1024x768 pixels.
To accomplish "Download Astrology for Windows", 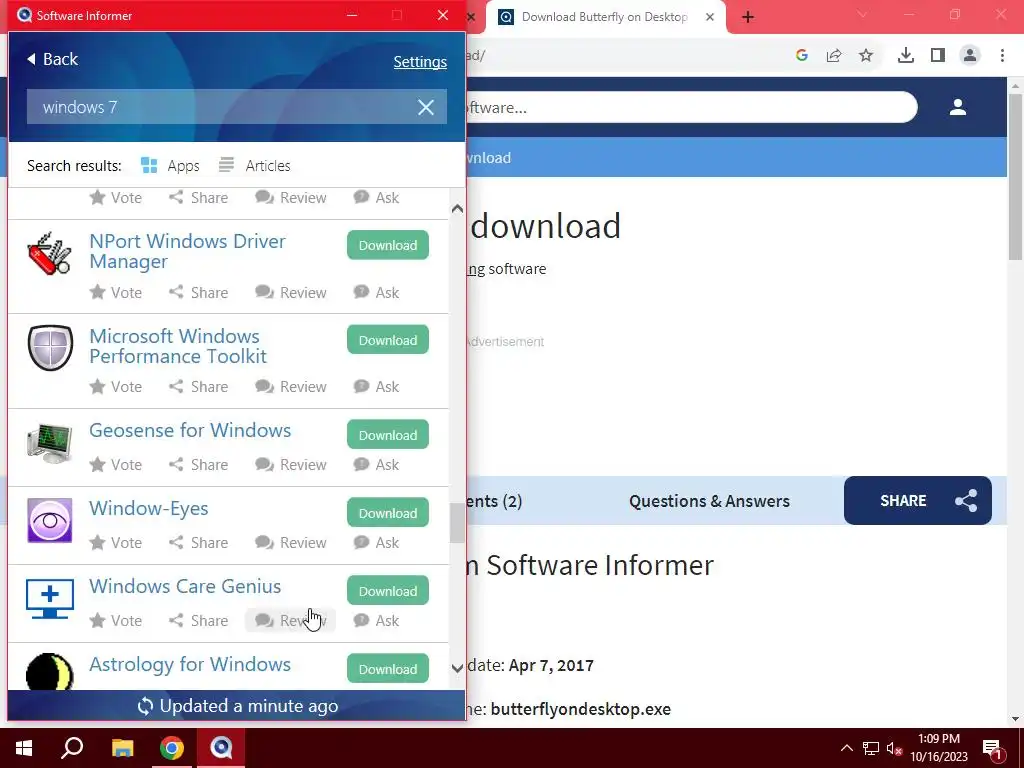I will (x=388, y=669).
